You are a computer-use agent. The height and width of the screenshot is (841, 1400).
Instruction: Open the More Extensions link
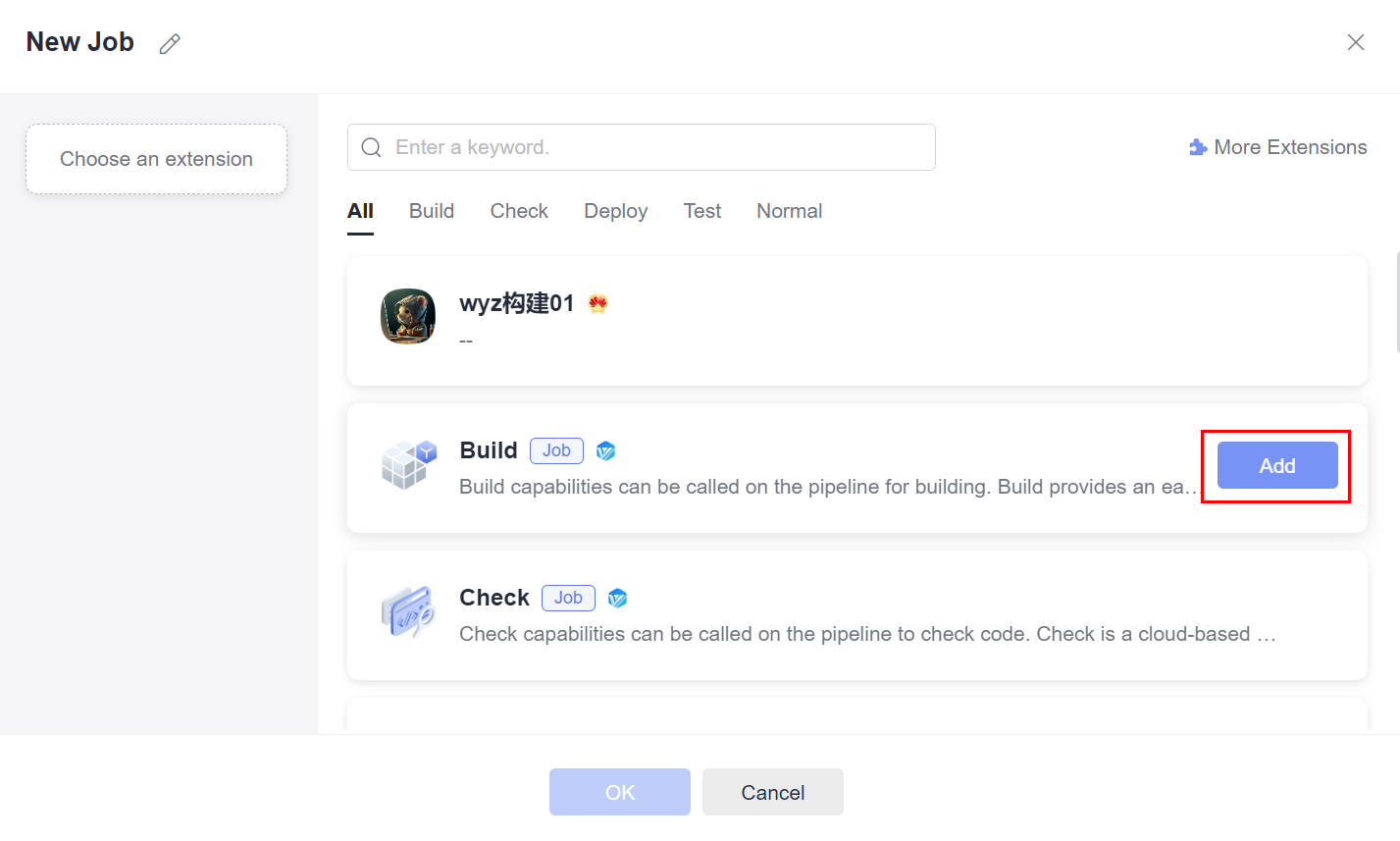pyautogui.click(x=1289, y=147)
